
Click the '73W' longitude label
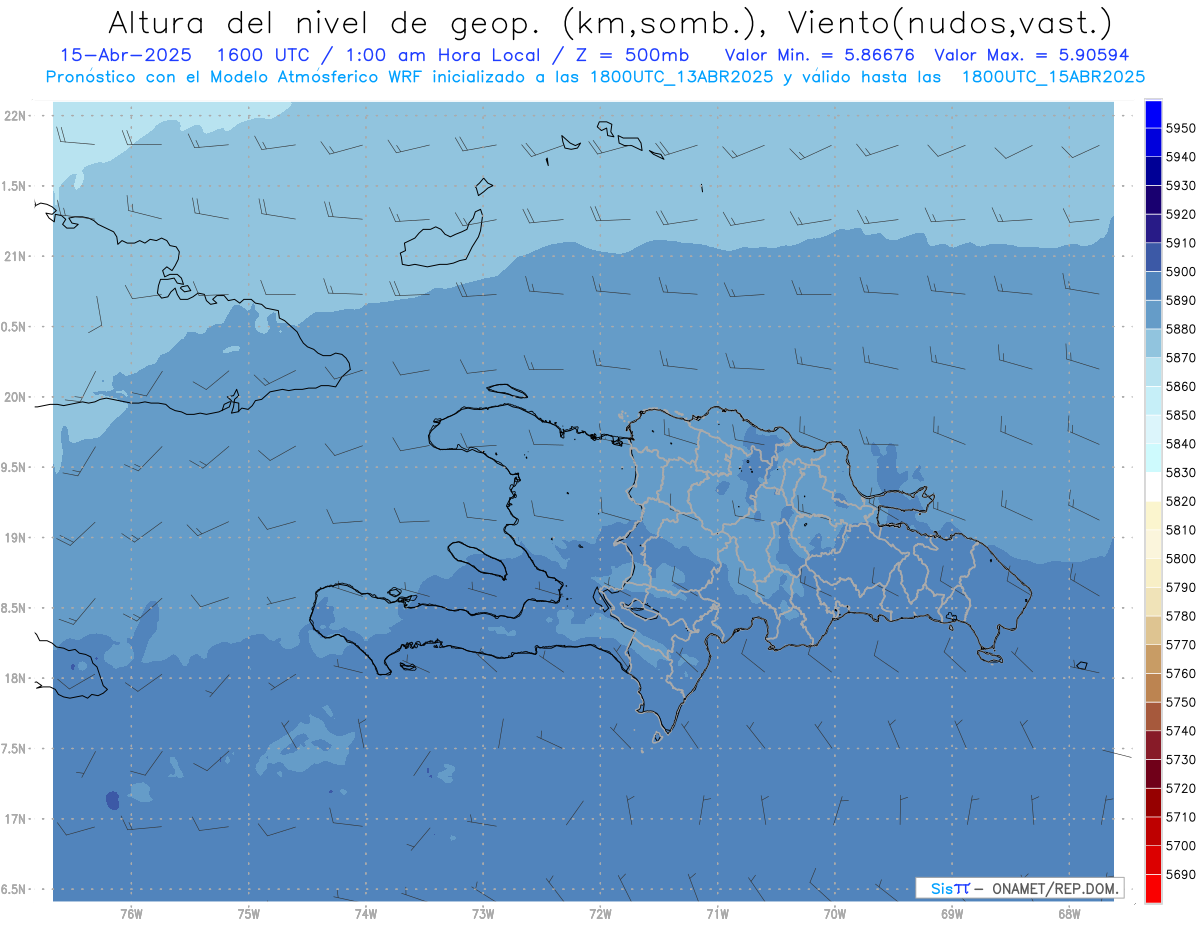pos(483,914)
